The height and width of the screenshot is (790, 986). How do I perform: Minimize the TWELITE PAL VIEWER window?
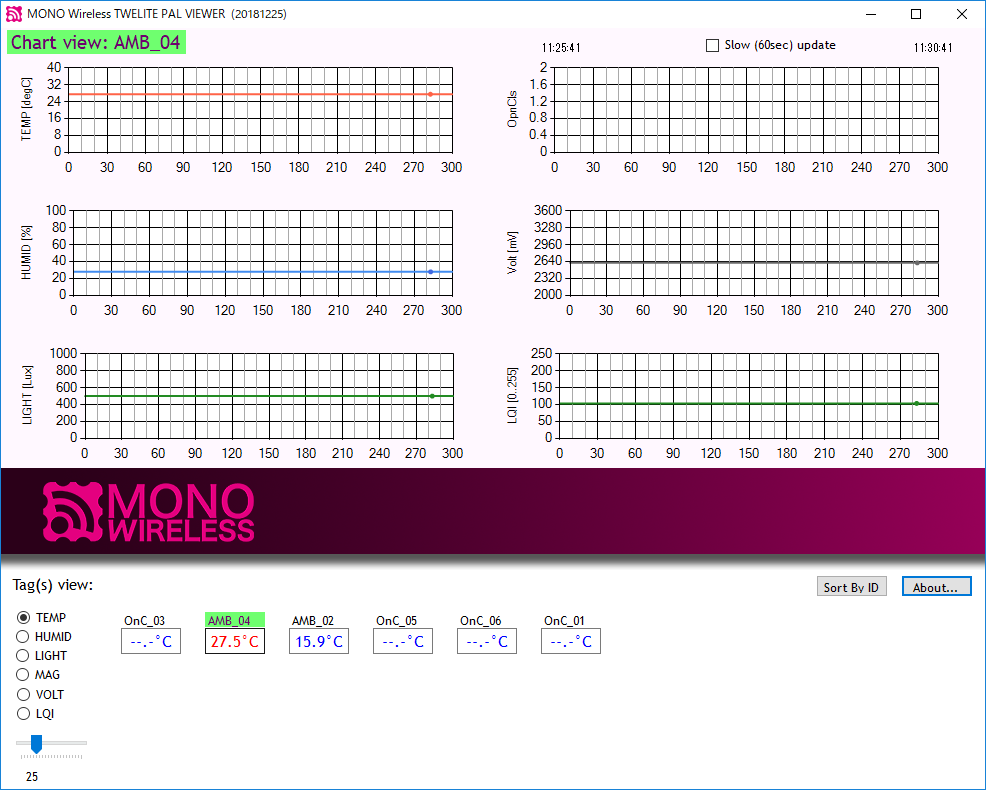point(871,14)
